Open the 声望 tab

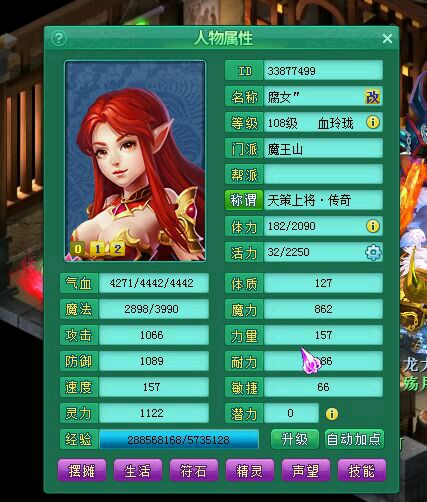tap(306, 470)
